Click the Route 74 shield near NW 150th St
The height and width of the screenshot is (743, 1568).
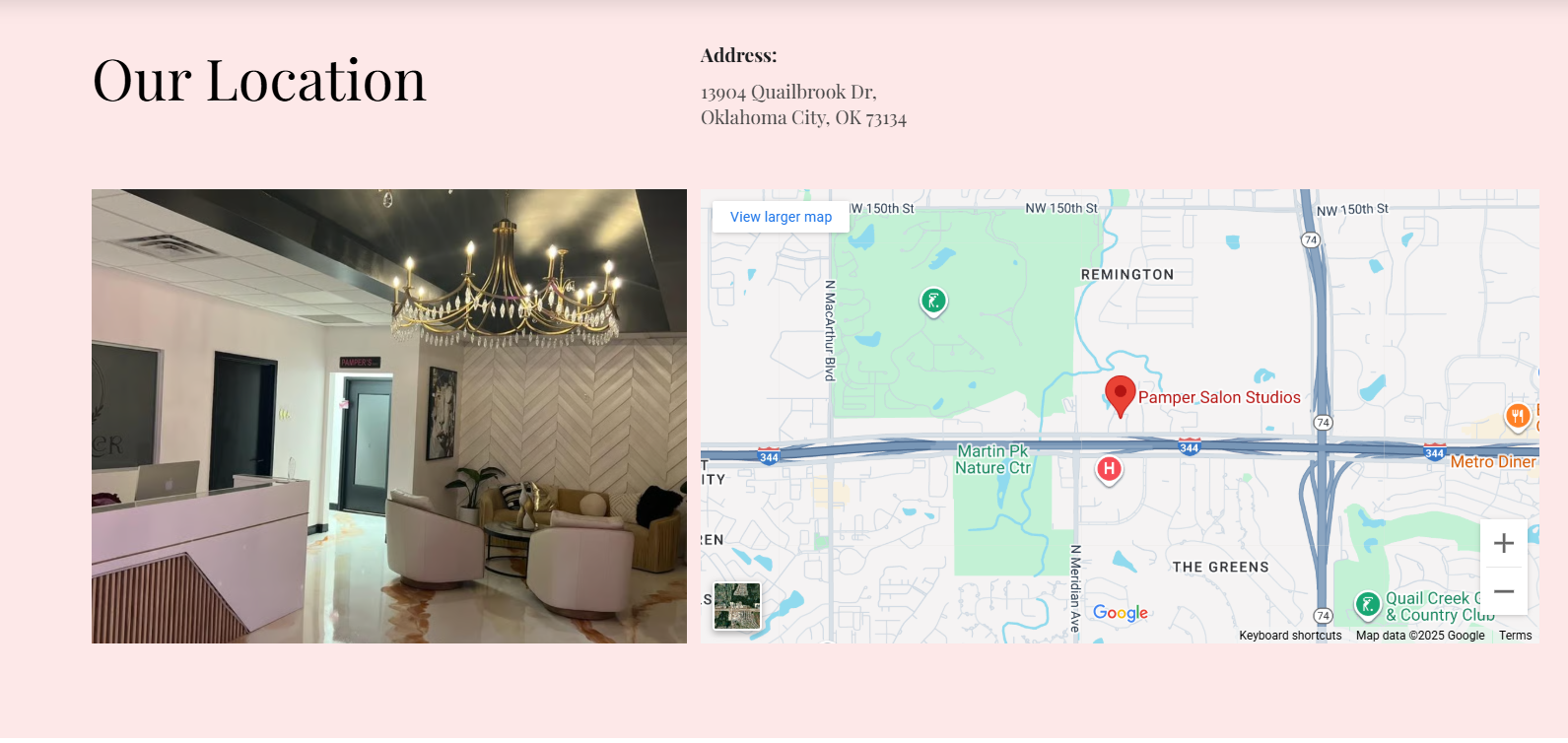click(x=1310, y=239)
